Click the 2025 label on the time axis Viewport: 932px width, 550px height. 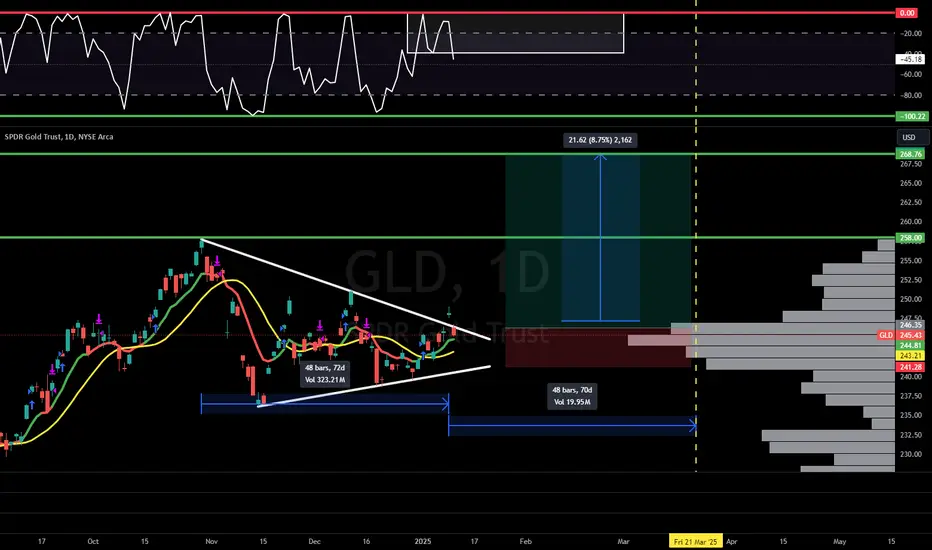click(423, 542)
